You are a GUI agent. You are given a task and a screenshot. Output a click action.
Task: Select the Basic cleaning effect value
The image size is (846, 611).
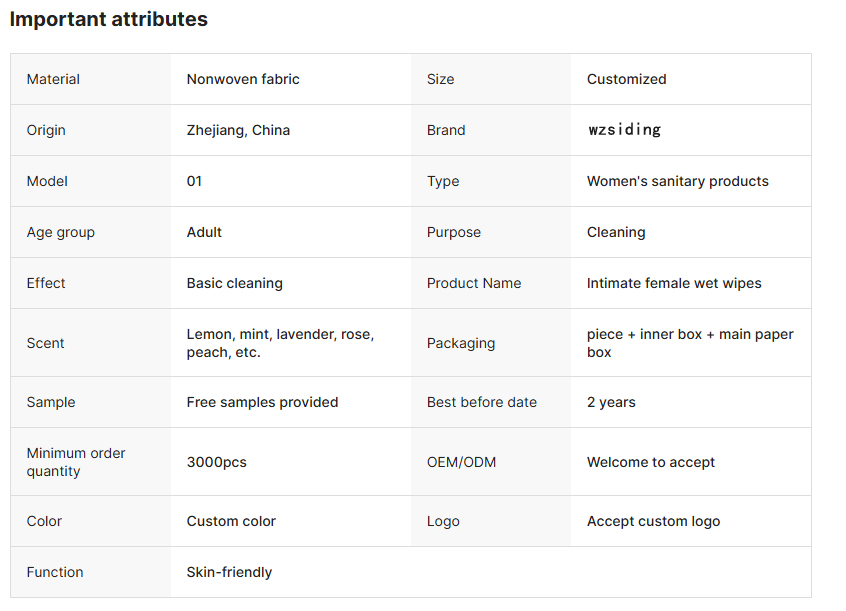(234, 283)
